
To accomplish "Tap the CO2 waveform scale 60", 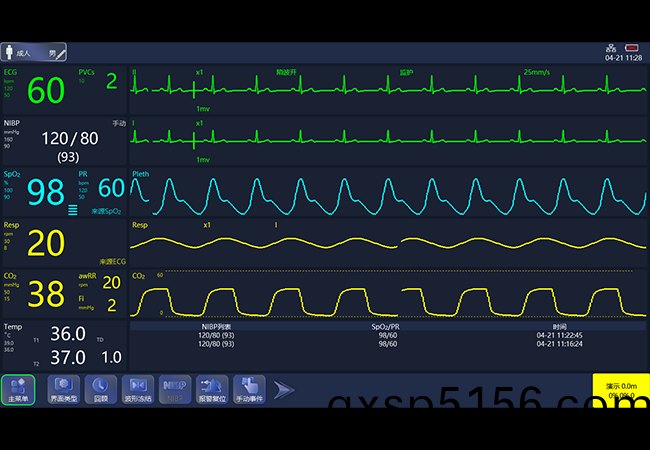I will coord(160,275).
